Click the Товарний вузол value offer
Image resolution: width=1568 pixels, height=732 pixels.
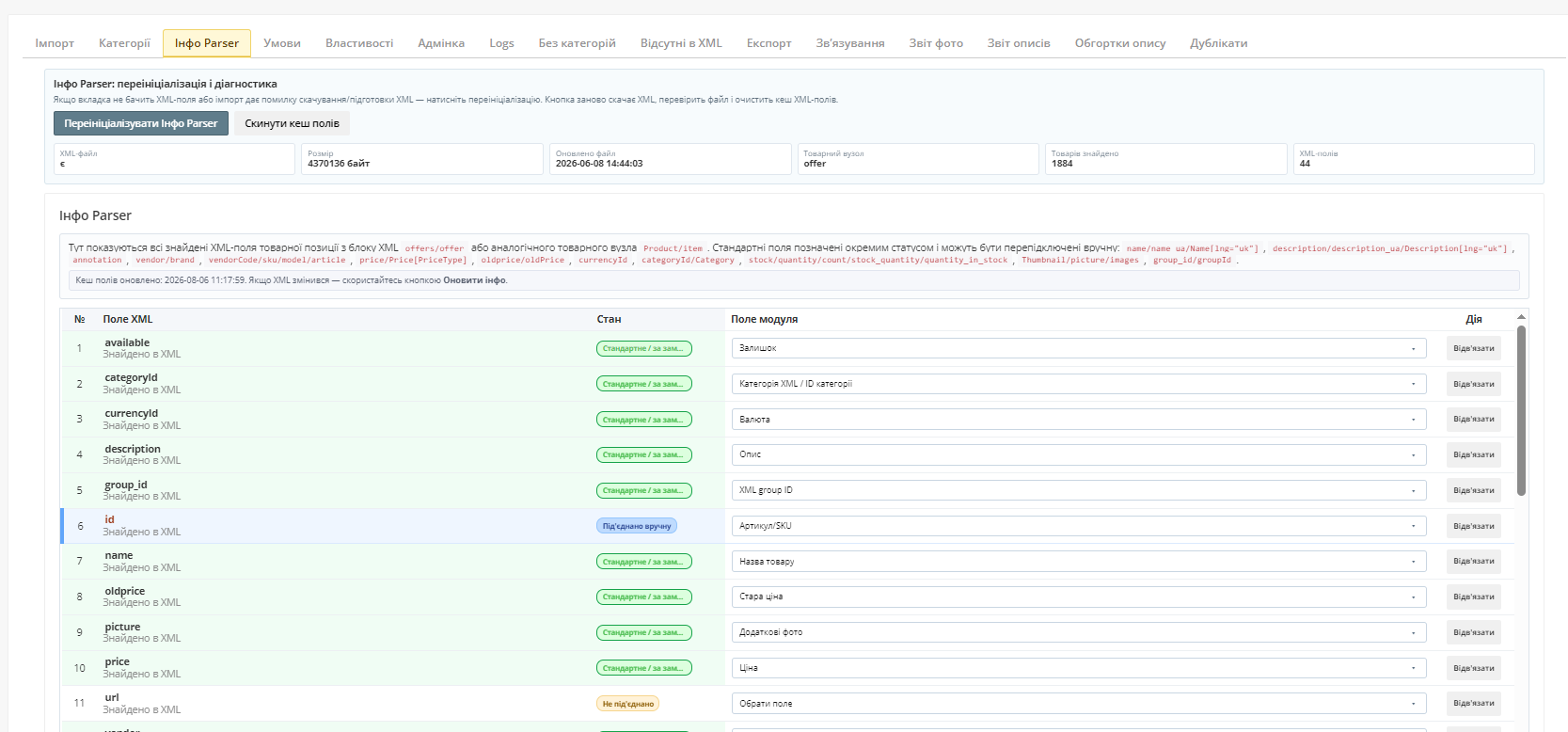click(815, 164)
